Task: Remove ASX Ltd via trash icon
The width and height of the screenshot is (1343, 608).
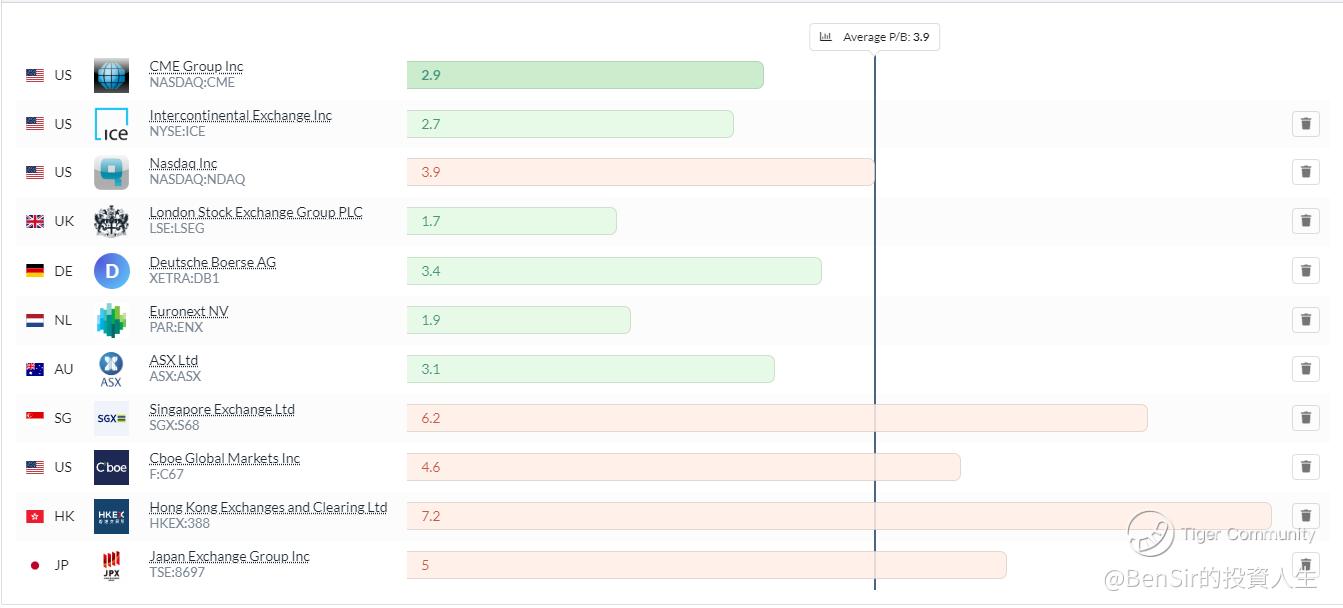Action: pyautogui.click(x=1305, y=369)
